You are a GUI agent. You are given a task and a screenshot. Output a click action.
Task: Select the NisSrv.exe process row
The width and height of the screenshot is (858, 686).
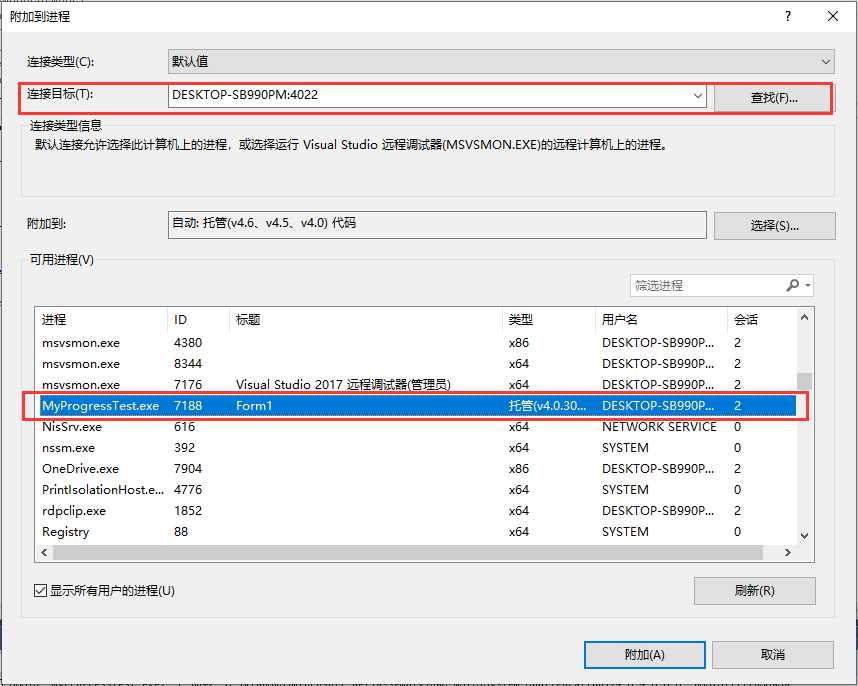pyautogui.click(x=416, y=427)
